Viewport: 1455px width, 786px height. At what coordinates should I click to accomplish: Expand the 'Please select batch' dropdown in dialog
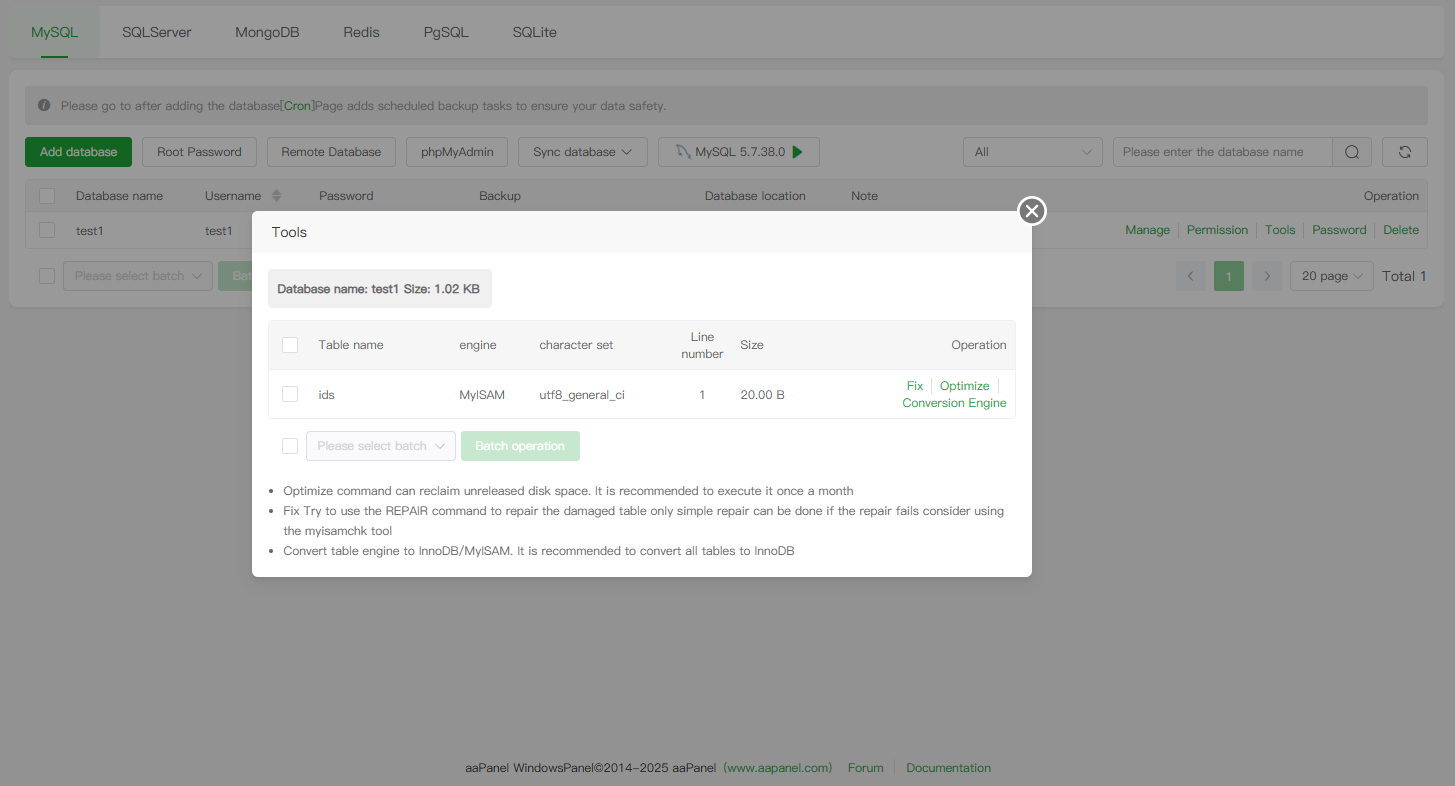pyautogui.click(x=381, y=446)
